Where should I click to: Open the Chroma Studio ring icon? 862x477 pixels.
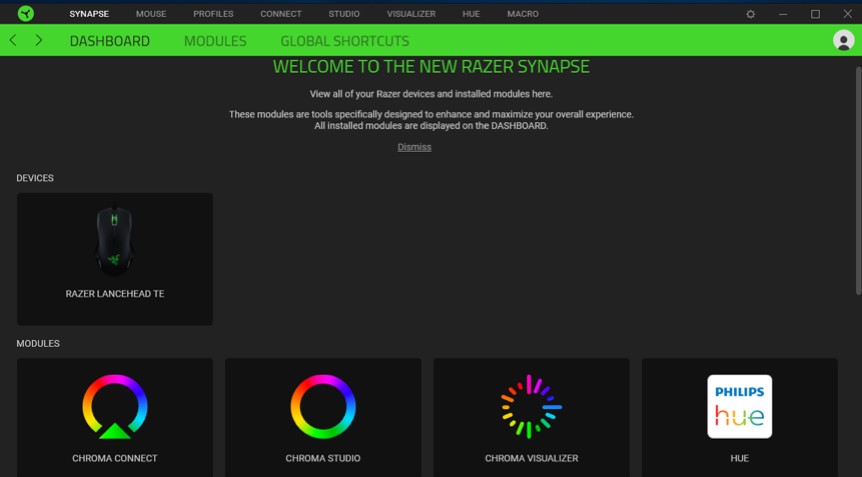pyautogui.click(x=323, y=406)
